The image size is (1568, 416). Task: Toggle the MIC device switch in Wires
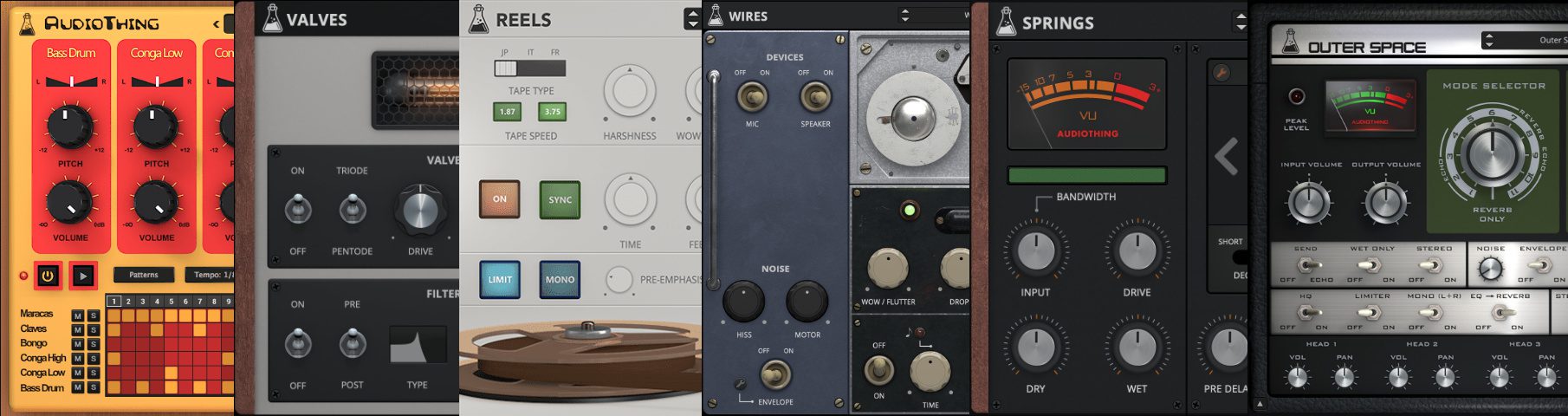(x=751, y=96)
